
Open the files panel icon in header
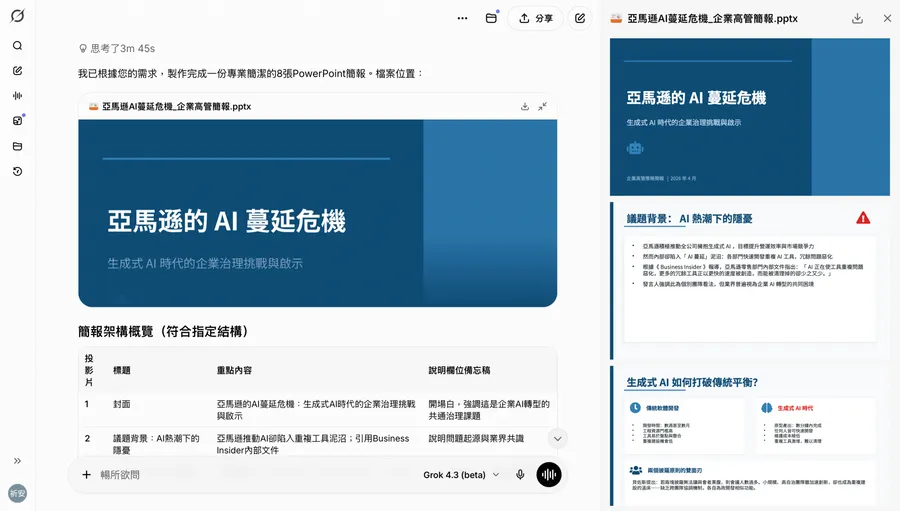[x=491, y=18]
